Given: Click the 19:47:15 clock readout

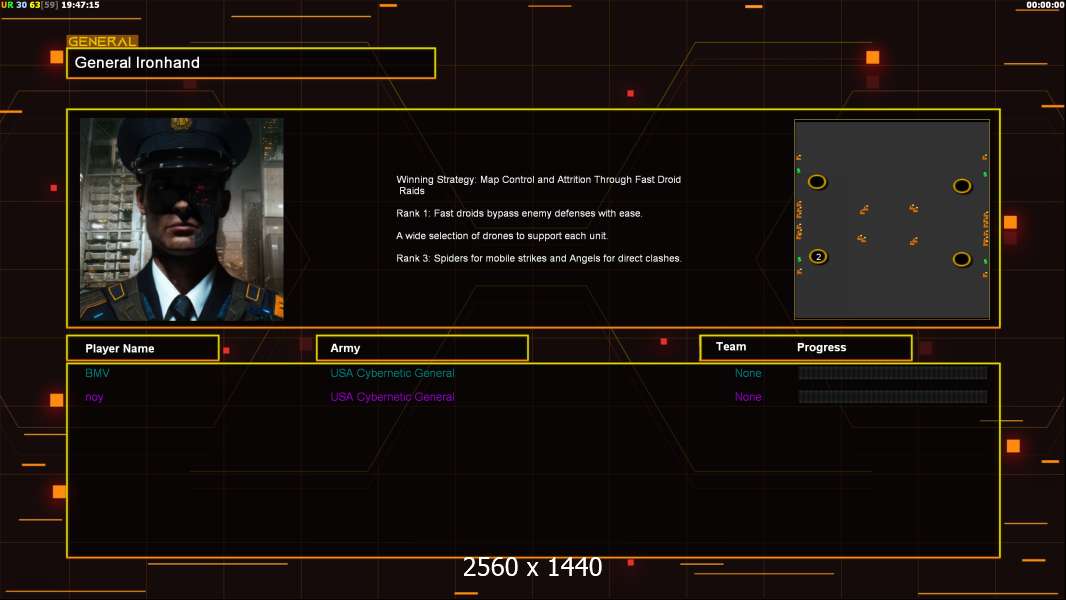Looking at the screenshot, I should pyautogui.click(x=80, y=5).
